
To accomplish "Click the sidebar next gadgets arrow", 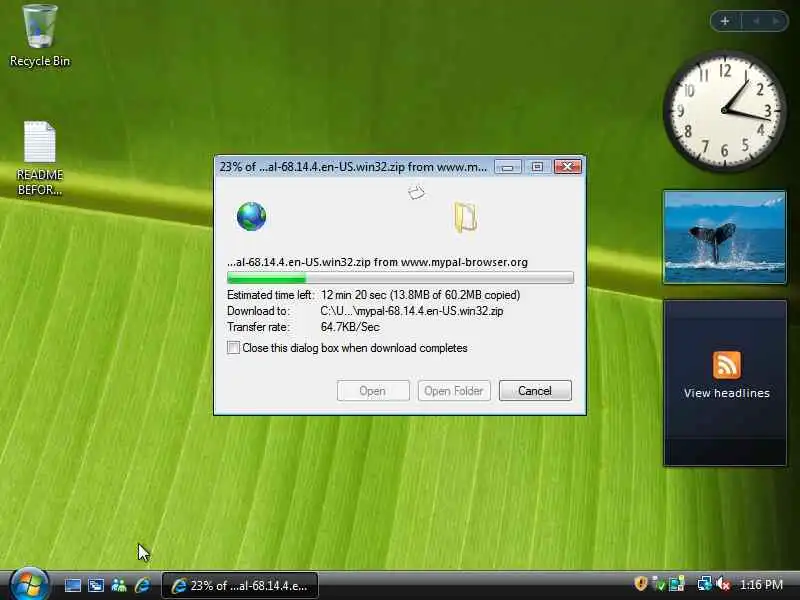I will (776, 21).
